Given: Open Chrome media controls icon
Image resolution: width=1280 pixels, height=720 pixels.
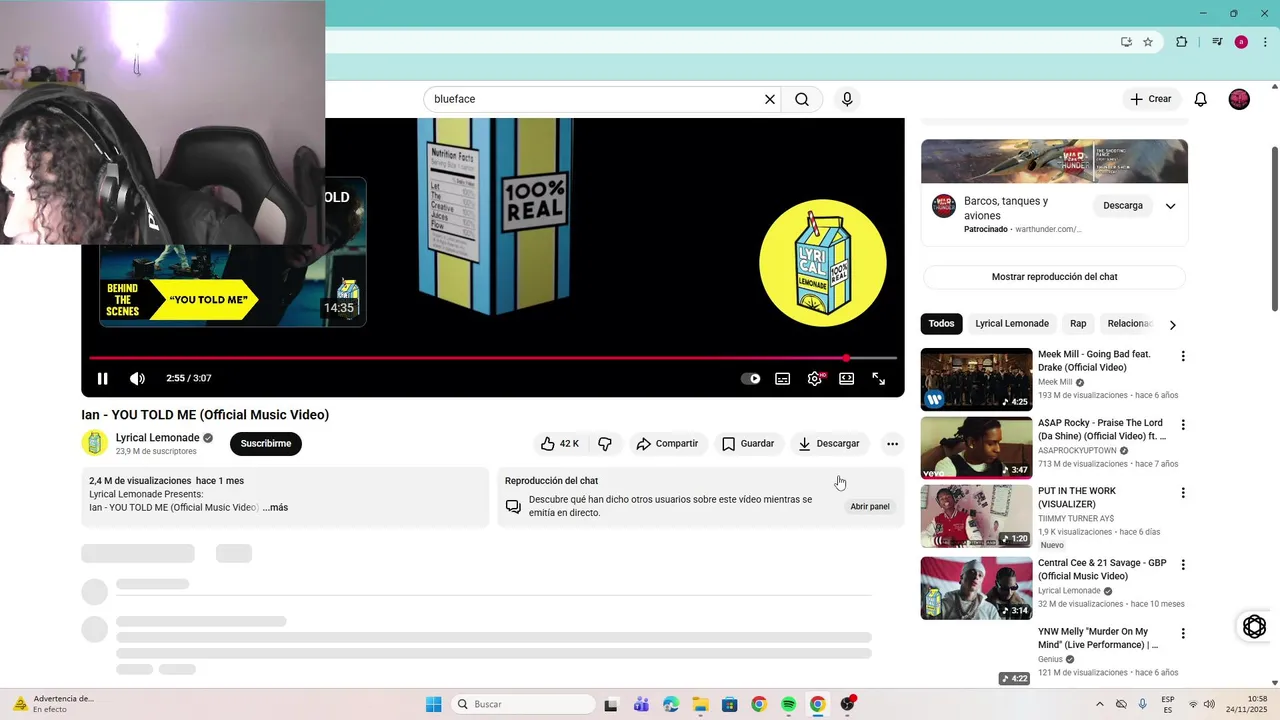Looking at the screenshot, I should click(1217, 42).
